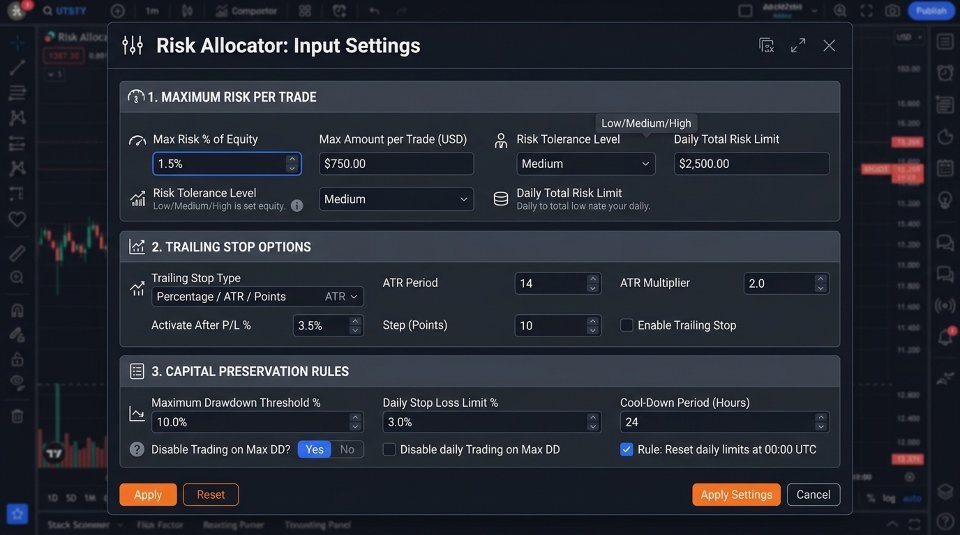Open the Risk Tolerance Level dropdown at top right
Viewport: 960px width, 535px height.
pos(586,163)
